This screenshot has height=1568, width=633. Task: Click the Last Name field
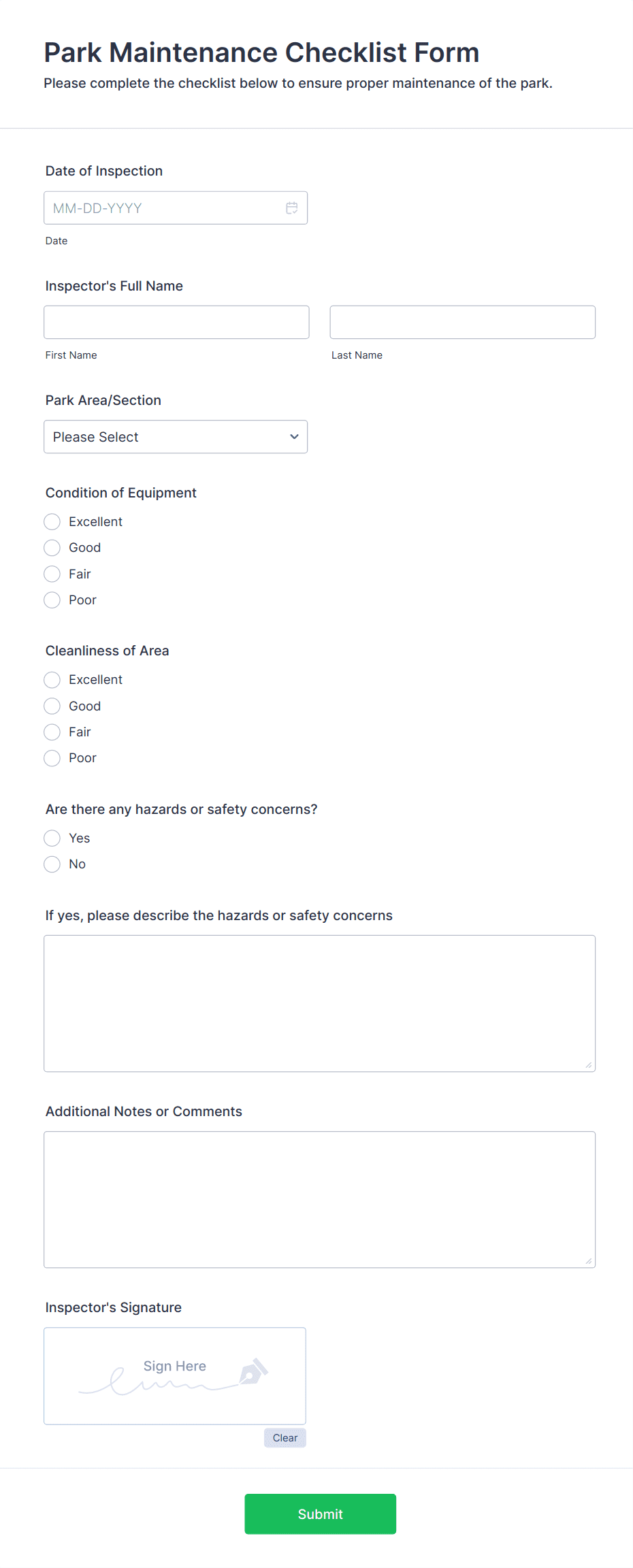point(461,322)
